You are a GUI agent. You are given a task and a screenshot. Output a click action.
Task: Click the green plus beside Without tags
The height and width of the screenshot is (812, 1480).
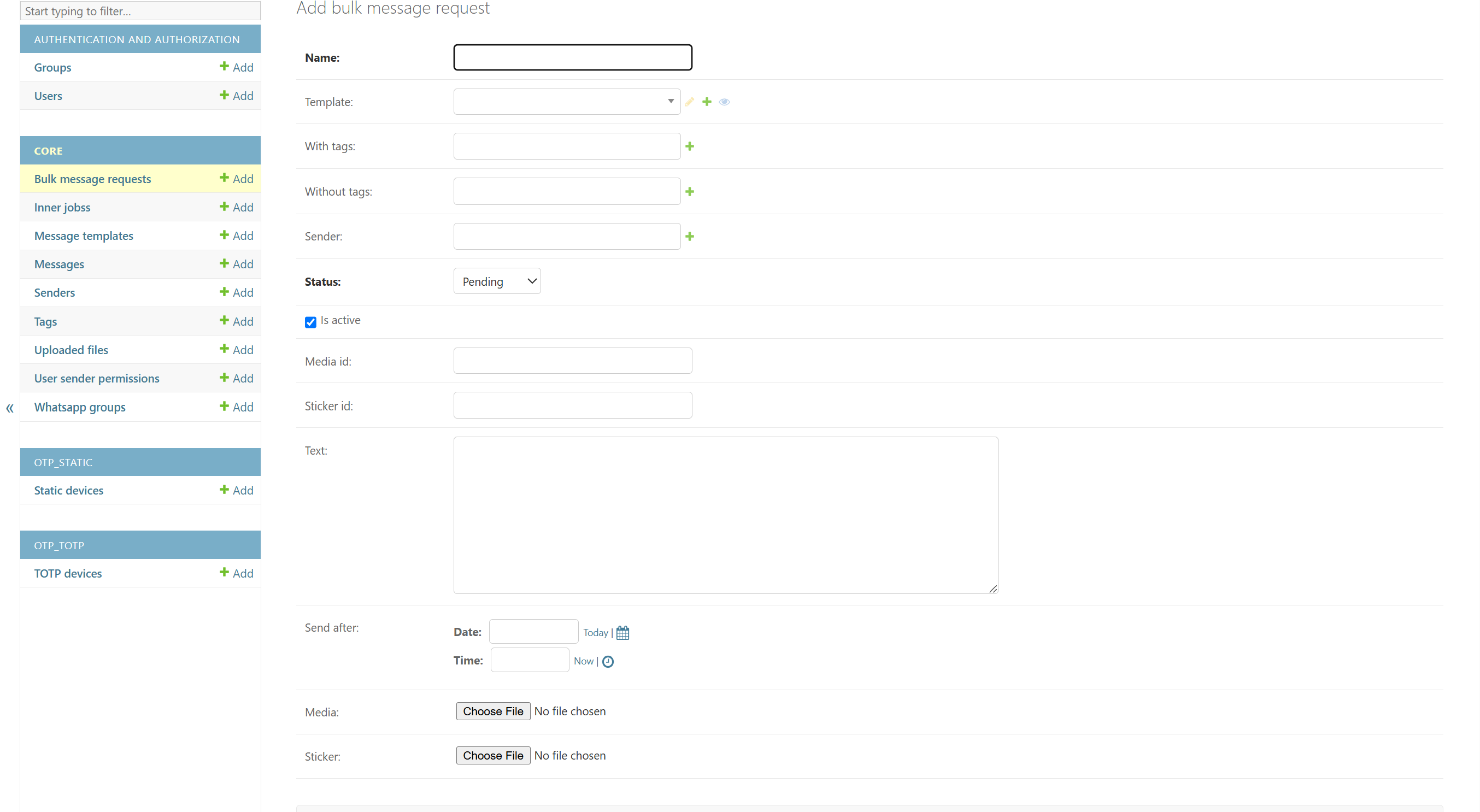689,191
